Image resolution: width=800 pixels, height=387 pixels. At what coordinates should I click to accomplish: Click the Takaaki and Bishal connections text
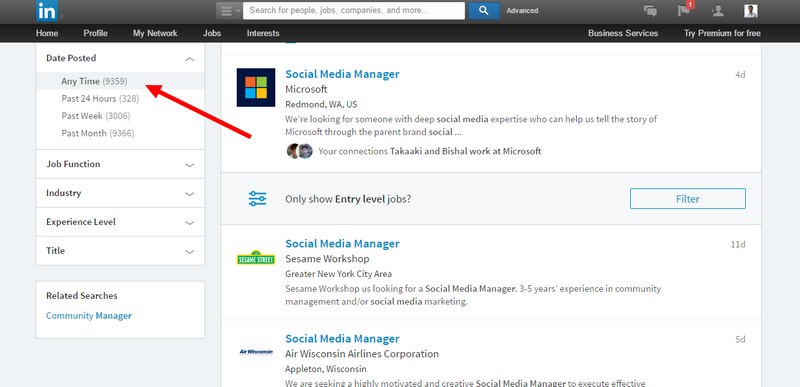point(430,151)
